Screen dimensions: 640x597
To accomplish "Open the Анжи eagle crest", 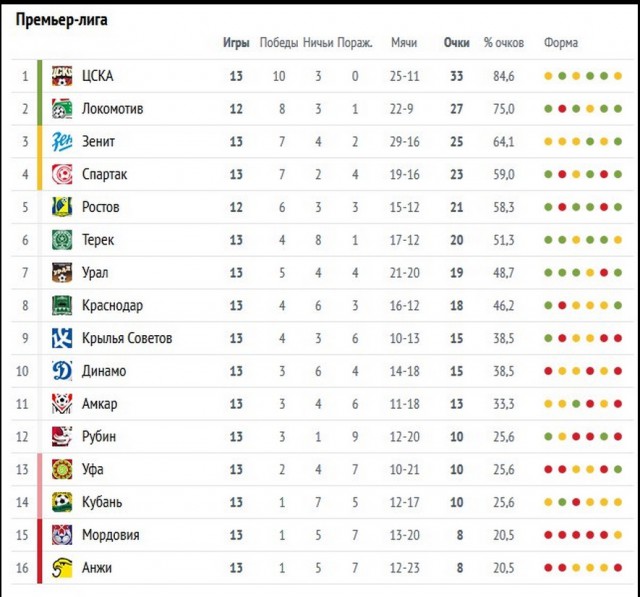I will 62,568.
